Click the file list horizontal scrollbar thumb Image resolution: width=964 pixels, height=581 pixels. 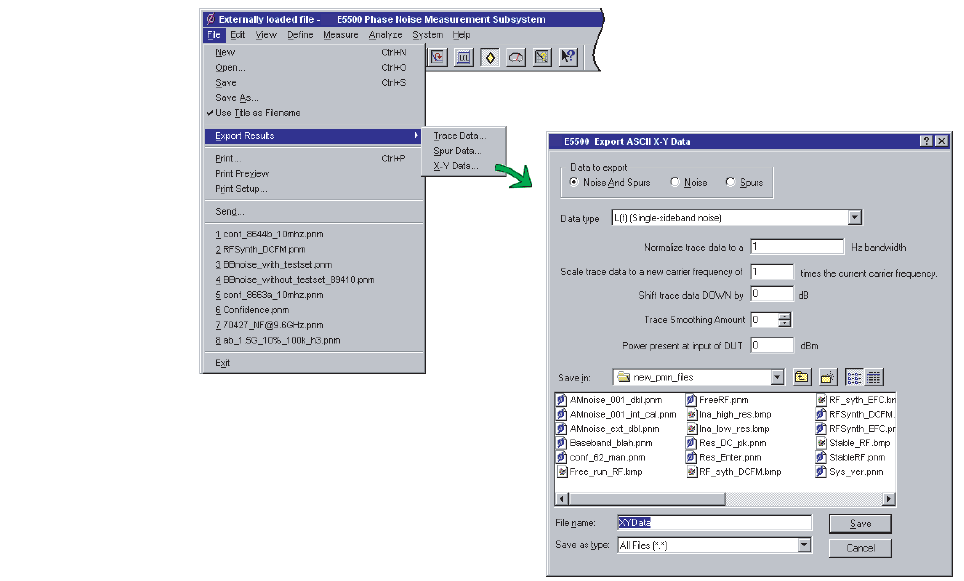(x=647, y=499)
